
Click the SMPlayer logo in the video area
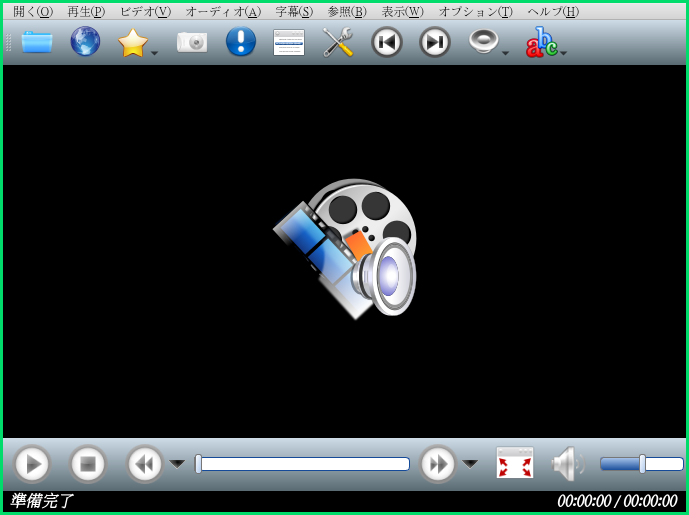tap(344, 249)
